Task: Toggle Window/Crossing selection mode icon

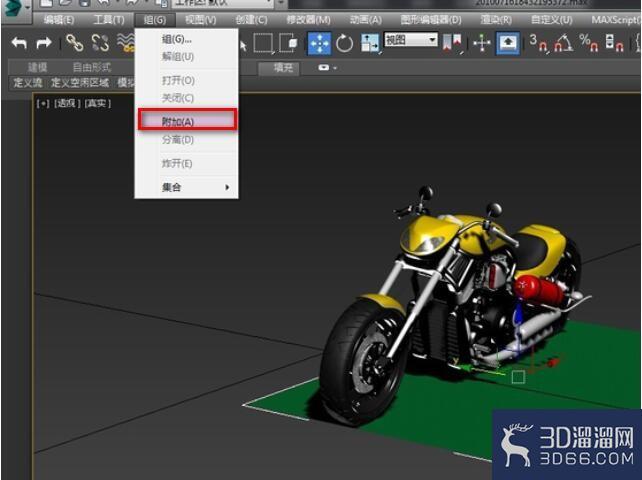Action: tap(288, 43)
